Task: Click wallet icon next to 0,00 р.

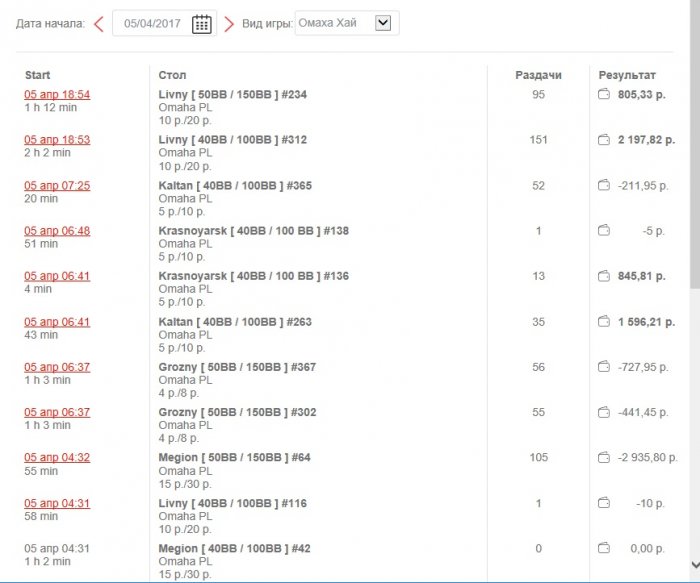Action: pos(604,548)
